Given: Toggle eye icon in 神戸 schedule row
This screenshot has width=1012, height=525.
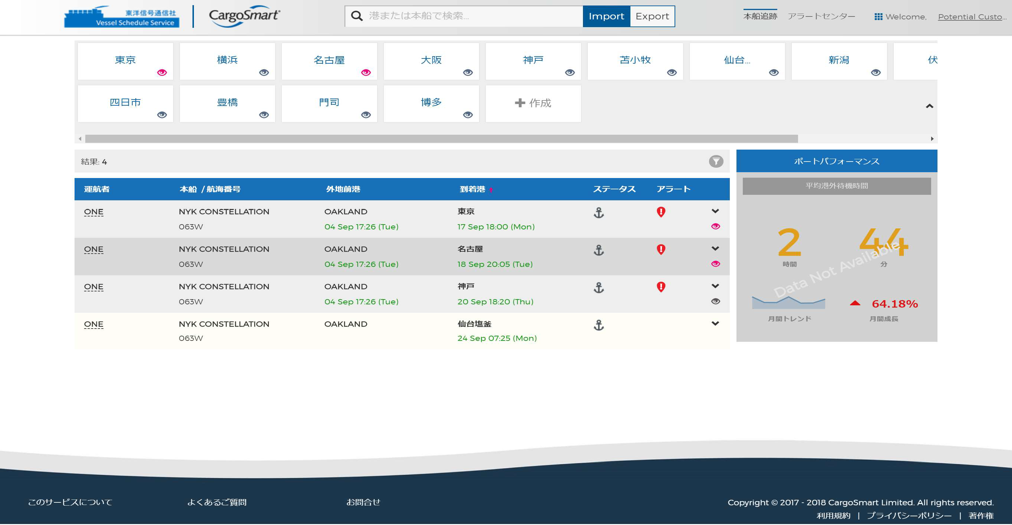Looking at the screenshot, I should pyautogui.click(x=715, y=301).
